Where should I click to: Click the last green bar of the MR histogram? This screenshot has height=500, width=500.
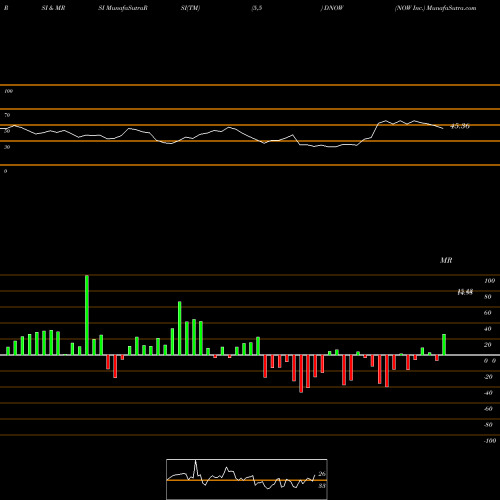coord(444,344)
